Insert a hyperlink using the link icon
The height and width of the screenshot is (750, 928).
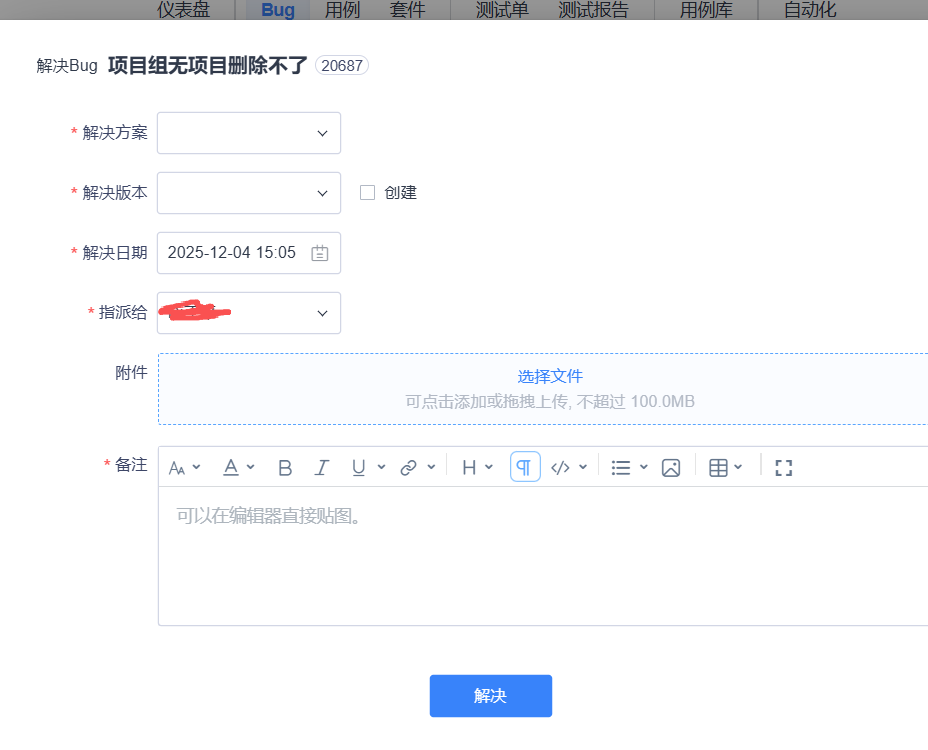coord(408,467)
